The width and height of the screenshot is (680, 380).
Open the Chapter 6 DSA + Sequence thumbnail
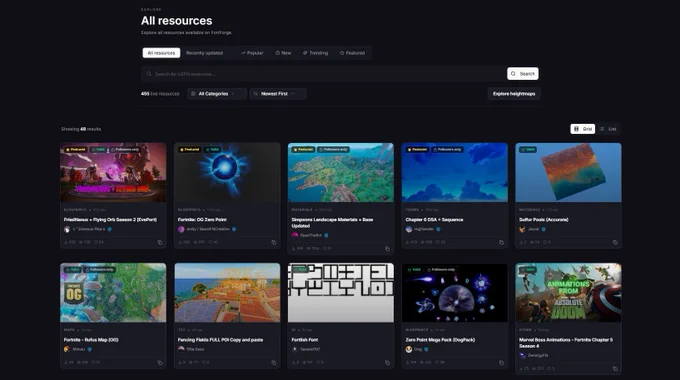[x=454, y=173]
